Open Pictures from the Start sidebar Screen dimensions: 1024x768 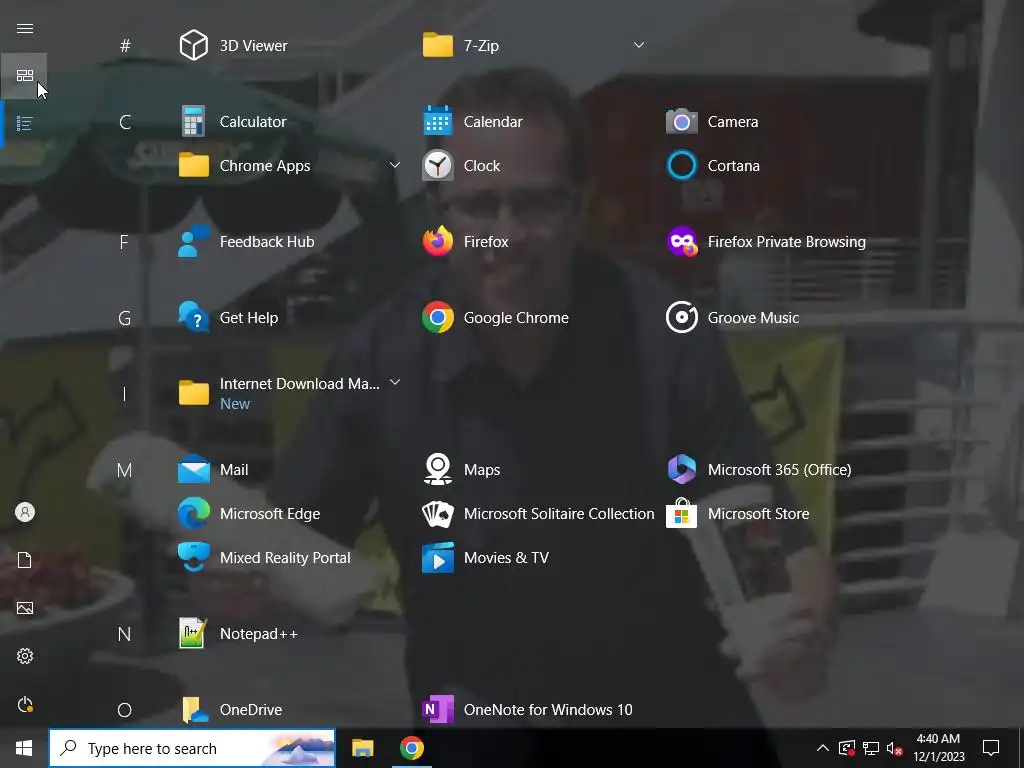pos(25,608)
